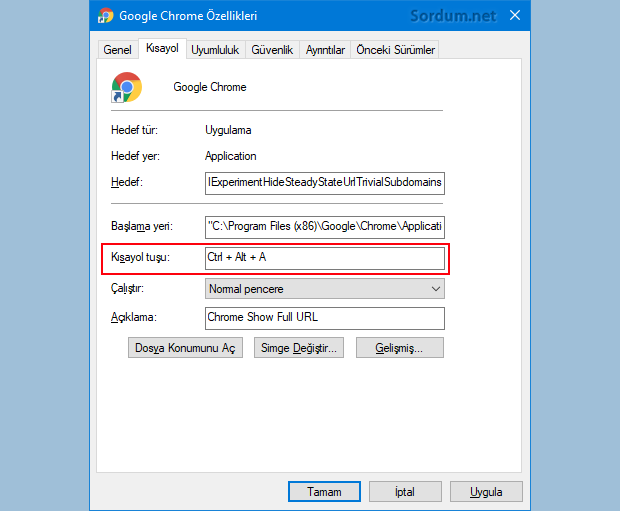This screenshot has width=620, height=511.
Task: Click the Hedef: label
Action: (x=127, y=182)
